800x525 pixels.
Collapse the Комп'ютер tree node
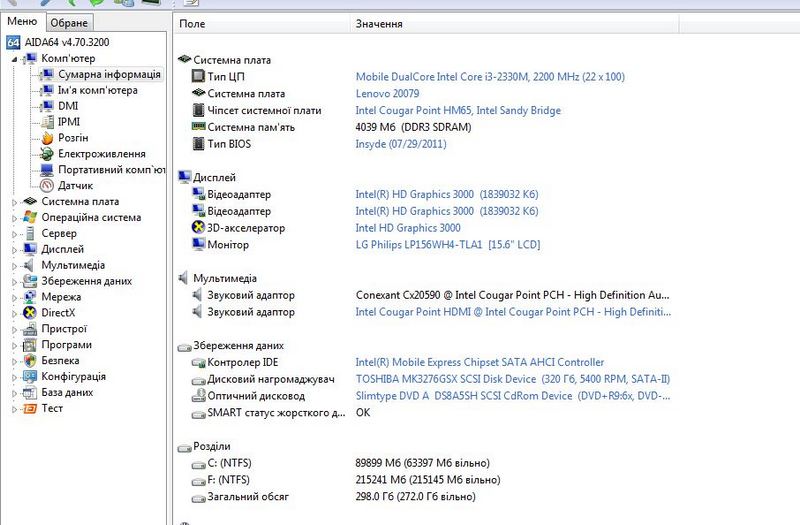point(14,59)
